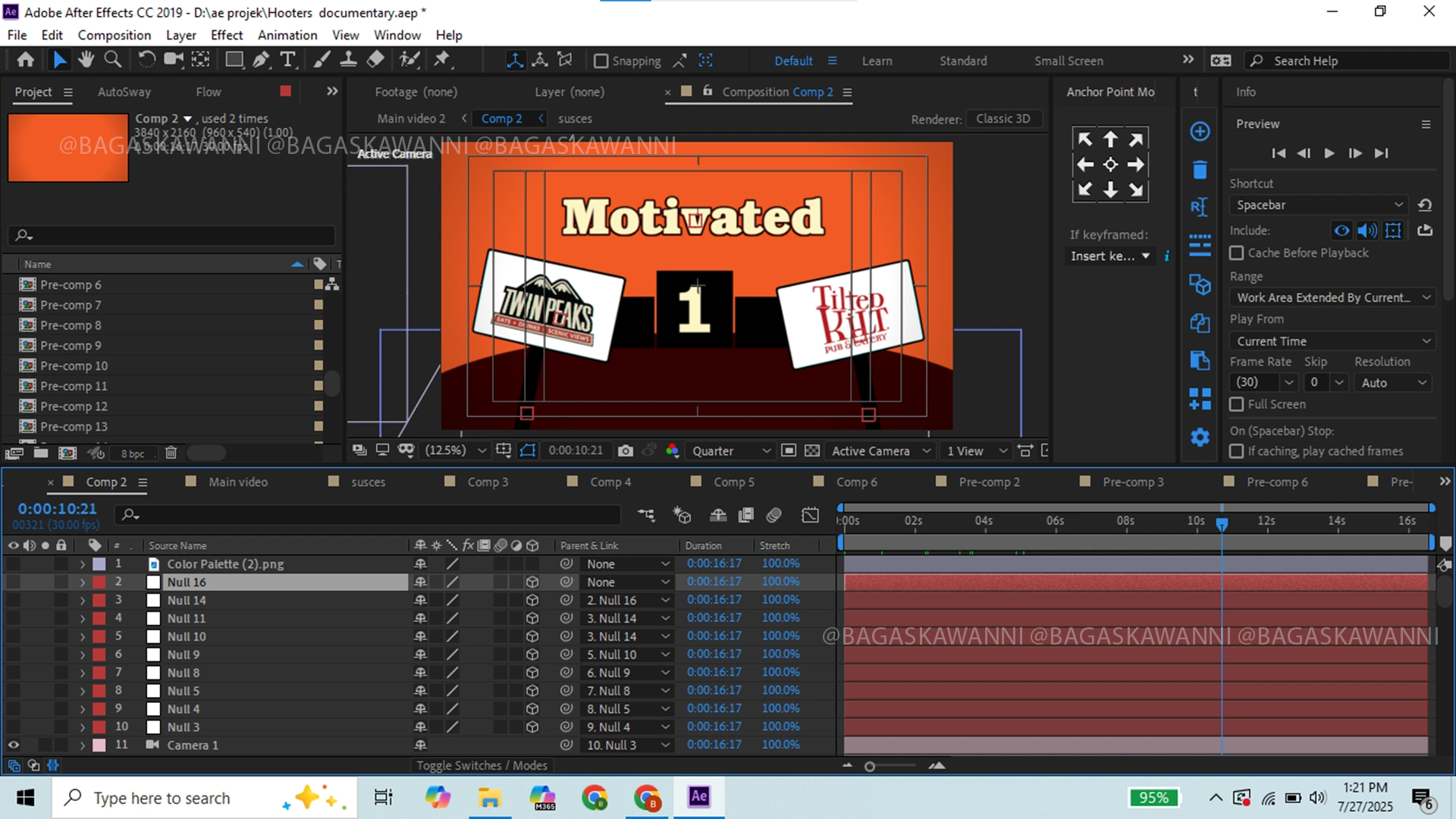Toggle 3D layer switch for Null 16
Screen dimensions: 1456x819
[x=532, y=582]
